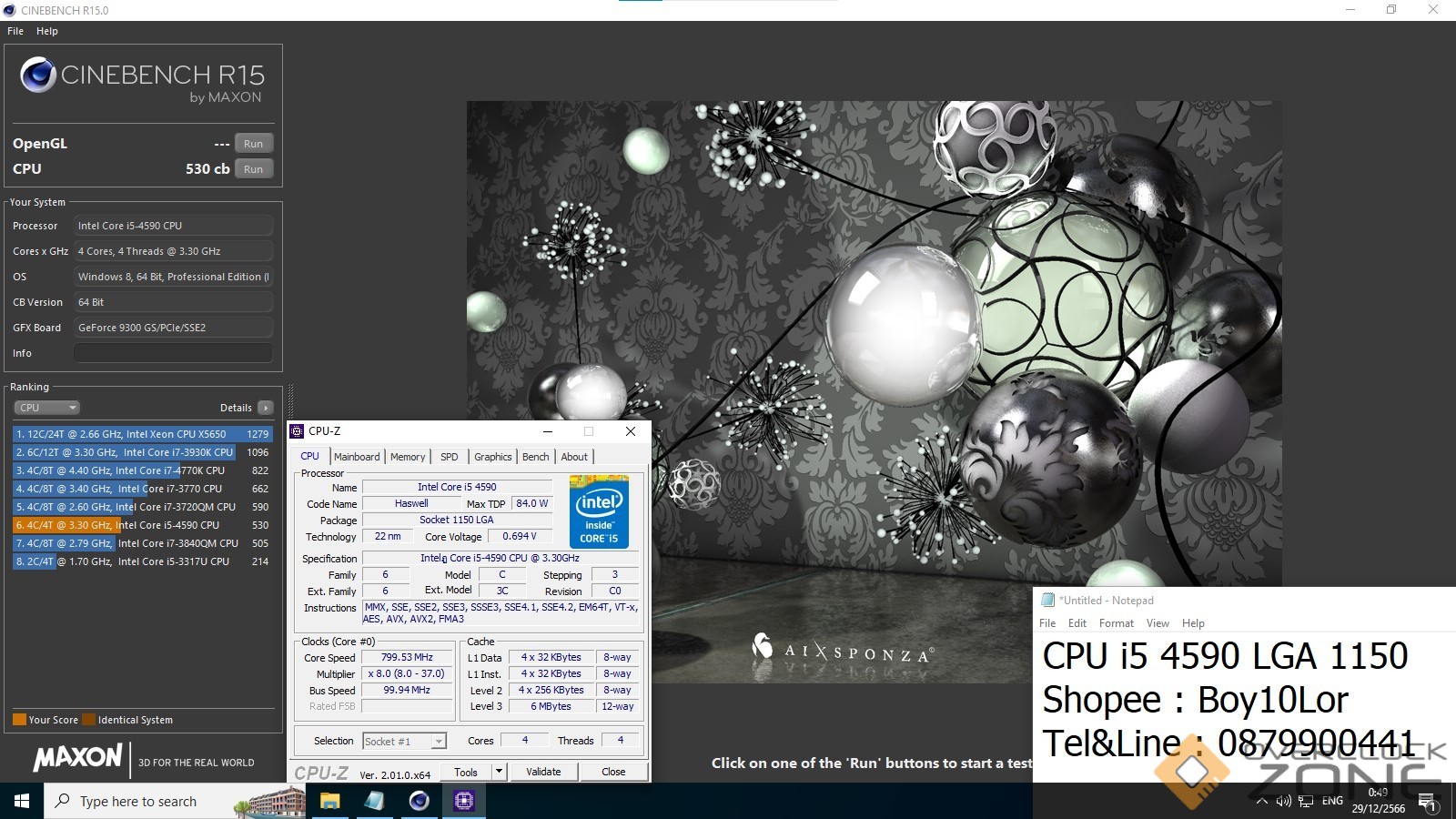Switch to Cinebench via its taskbar icon

click(419, 801)
